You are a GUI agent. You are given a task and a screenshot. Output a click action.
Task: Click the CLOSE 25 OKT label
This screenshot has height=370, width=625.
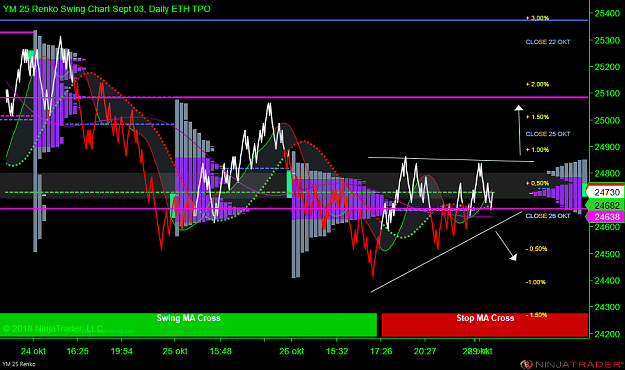click(548, 134)
